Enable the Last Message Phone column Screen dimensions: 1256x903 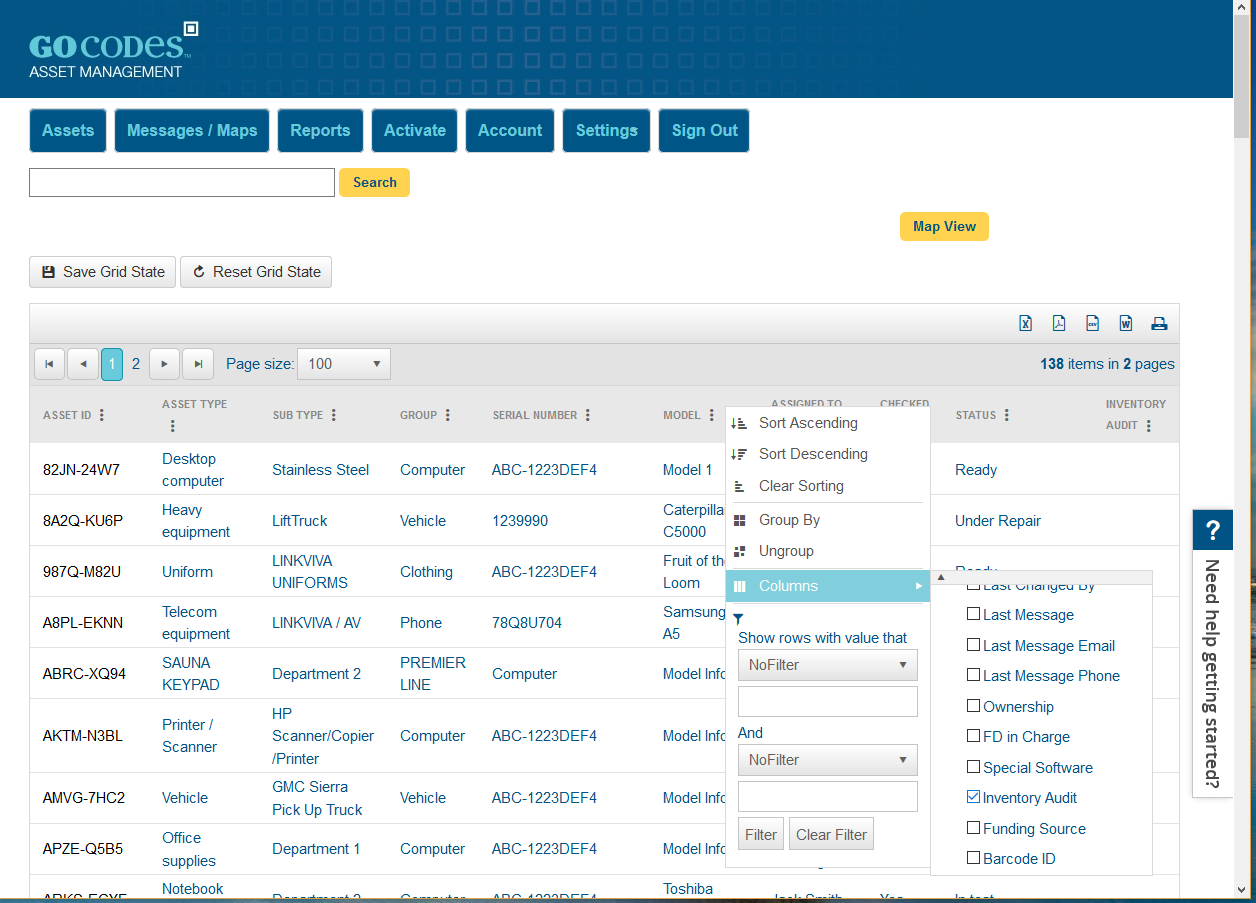click(x=974, y=676)
